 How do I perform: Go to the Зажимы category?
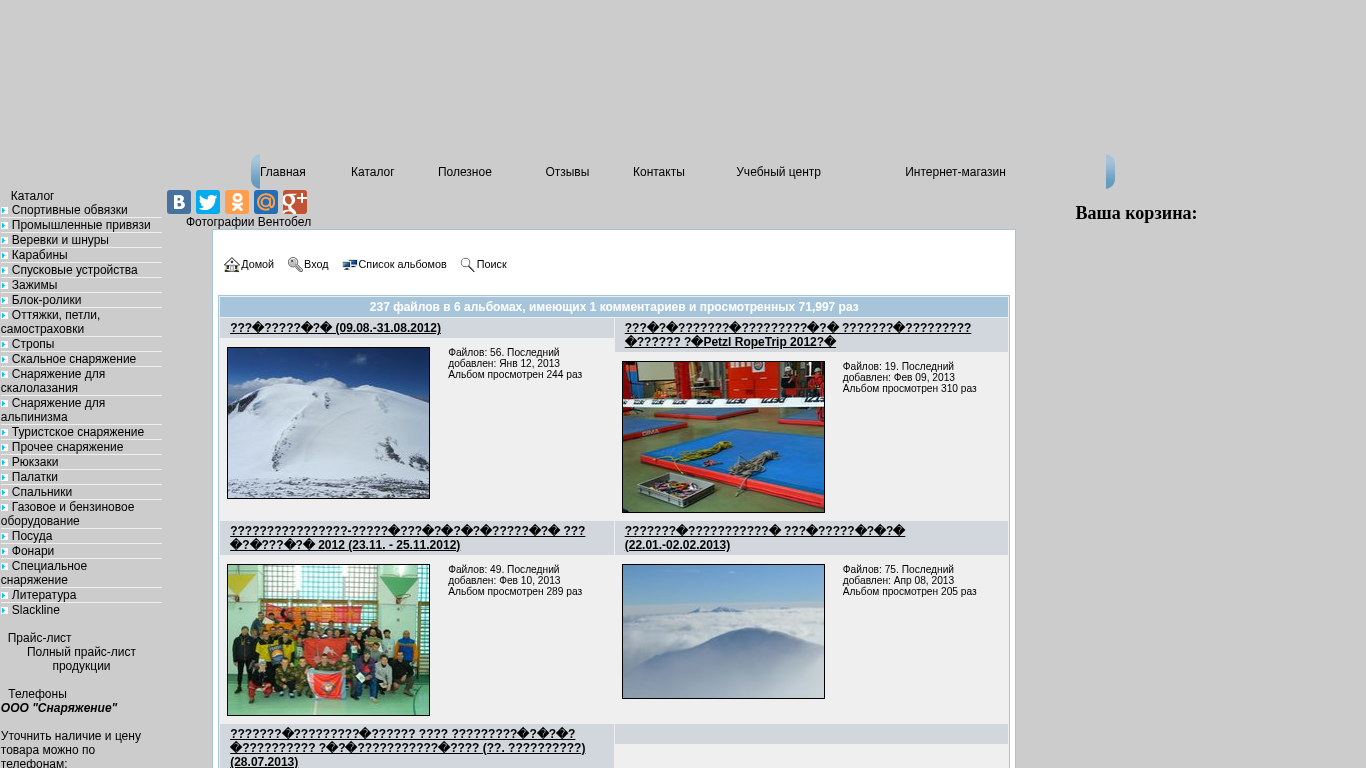(34, 285)
